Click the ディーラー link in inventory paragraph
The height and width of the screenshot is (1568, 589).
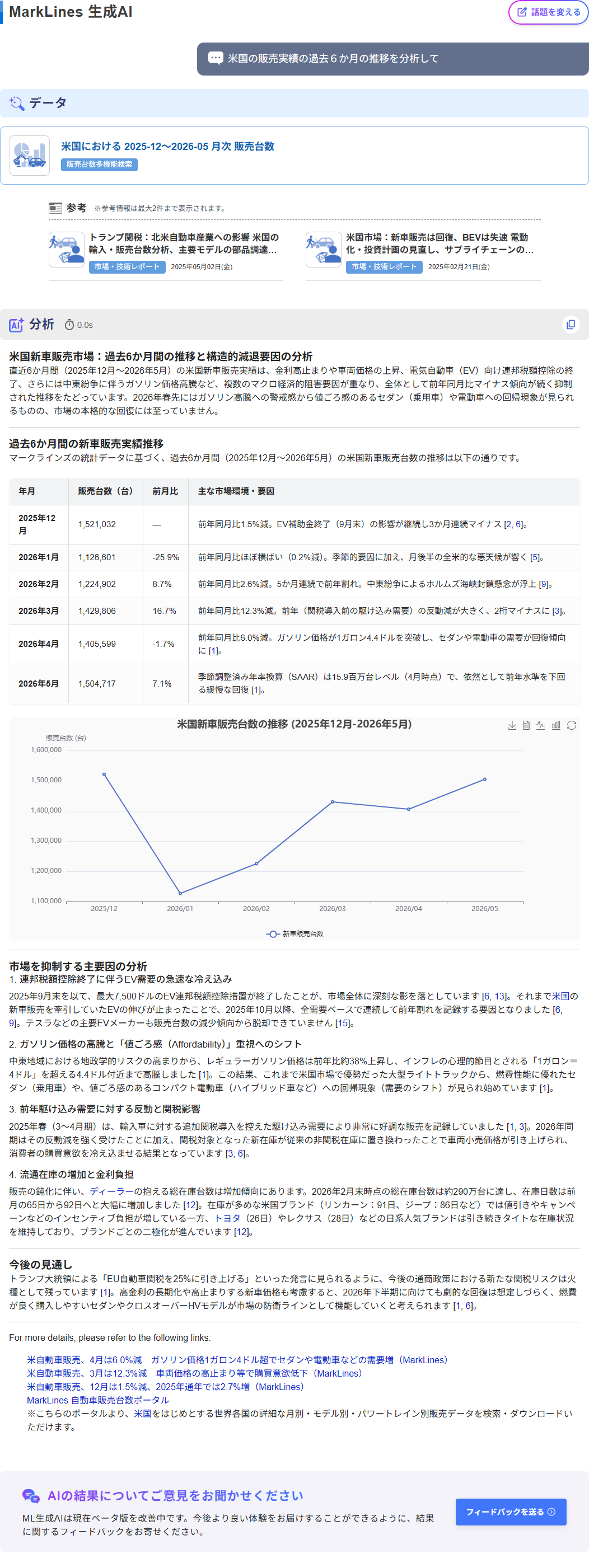111,1191
